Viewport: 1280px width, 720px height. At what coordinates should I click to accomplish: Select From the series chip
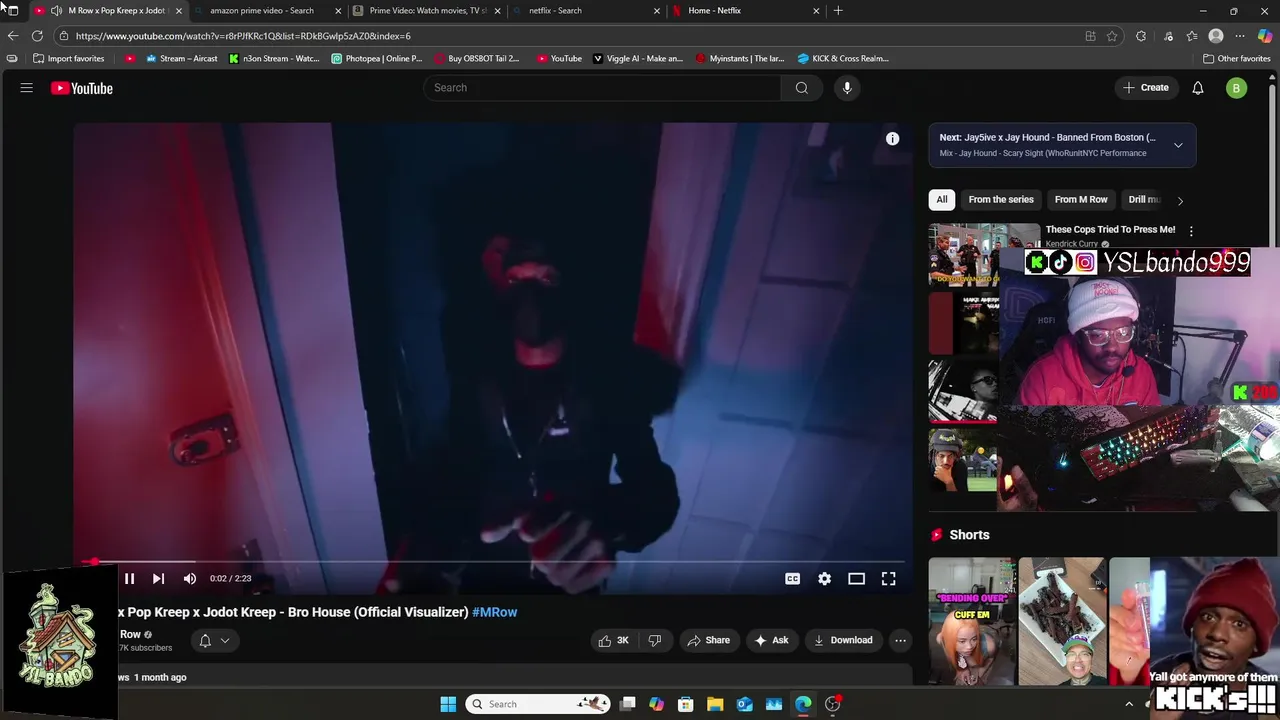(x=1001, y=199)
